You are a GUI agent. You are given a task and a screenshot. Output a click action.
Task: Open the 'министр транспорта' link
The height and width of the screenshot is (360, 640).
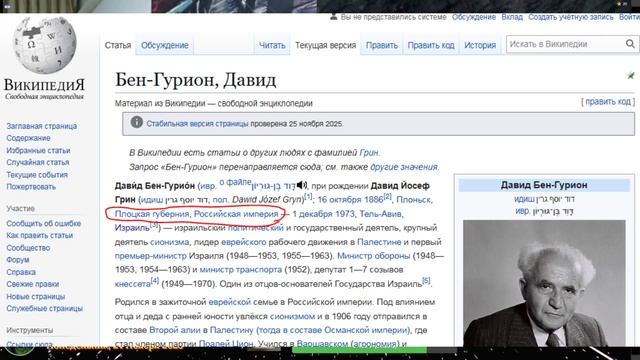pyautogui.click(x=240, y=270)
